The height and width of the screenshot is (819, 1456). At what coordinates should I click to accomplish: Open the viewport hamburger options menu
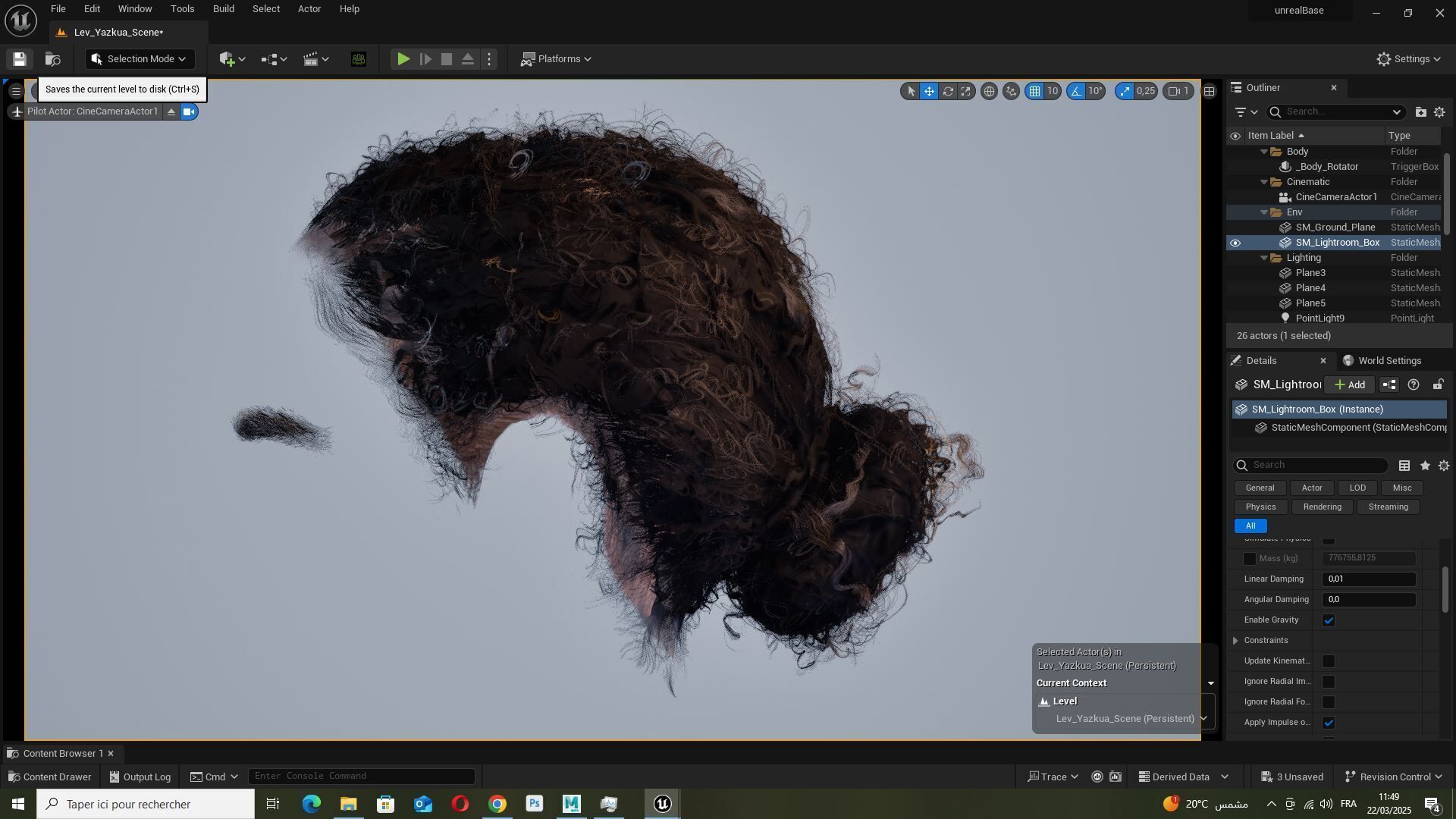pos(16,92)
